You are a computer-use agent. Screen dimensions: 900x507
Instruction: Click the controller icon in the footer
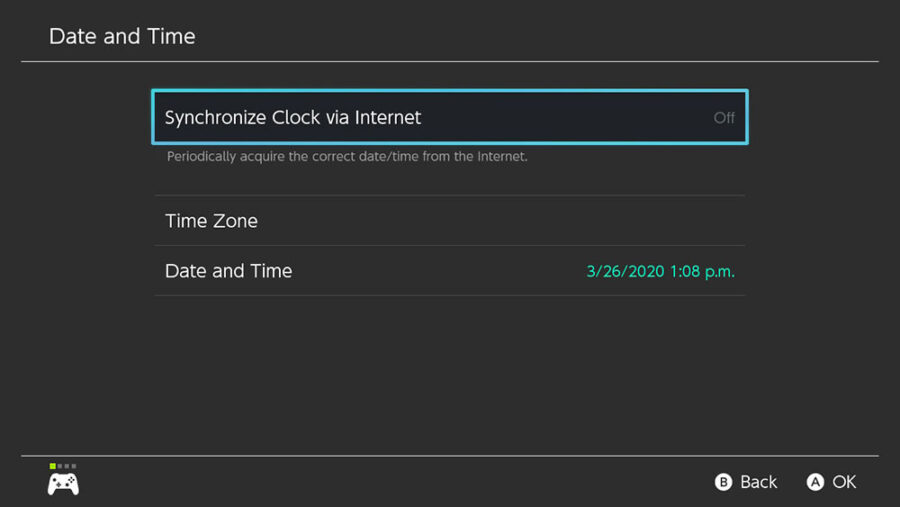63,484
